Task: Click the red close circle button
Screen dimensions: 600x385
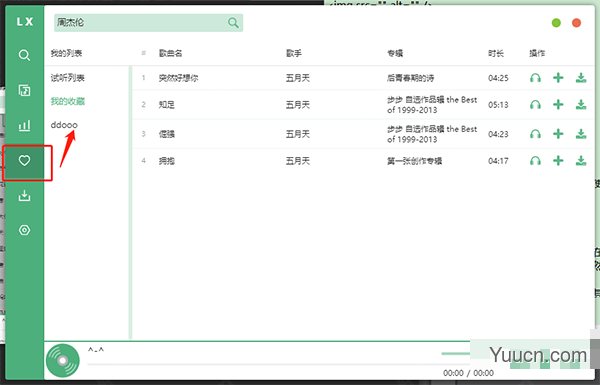Action: tap(576, 23)
